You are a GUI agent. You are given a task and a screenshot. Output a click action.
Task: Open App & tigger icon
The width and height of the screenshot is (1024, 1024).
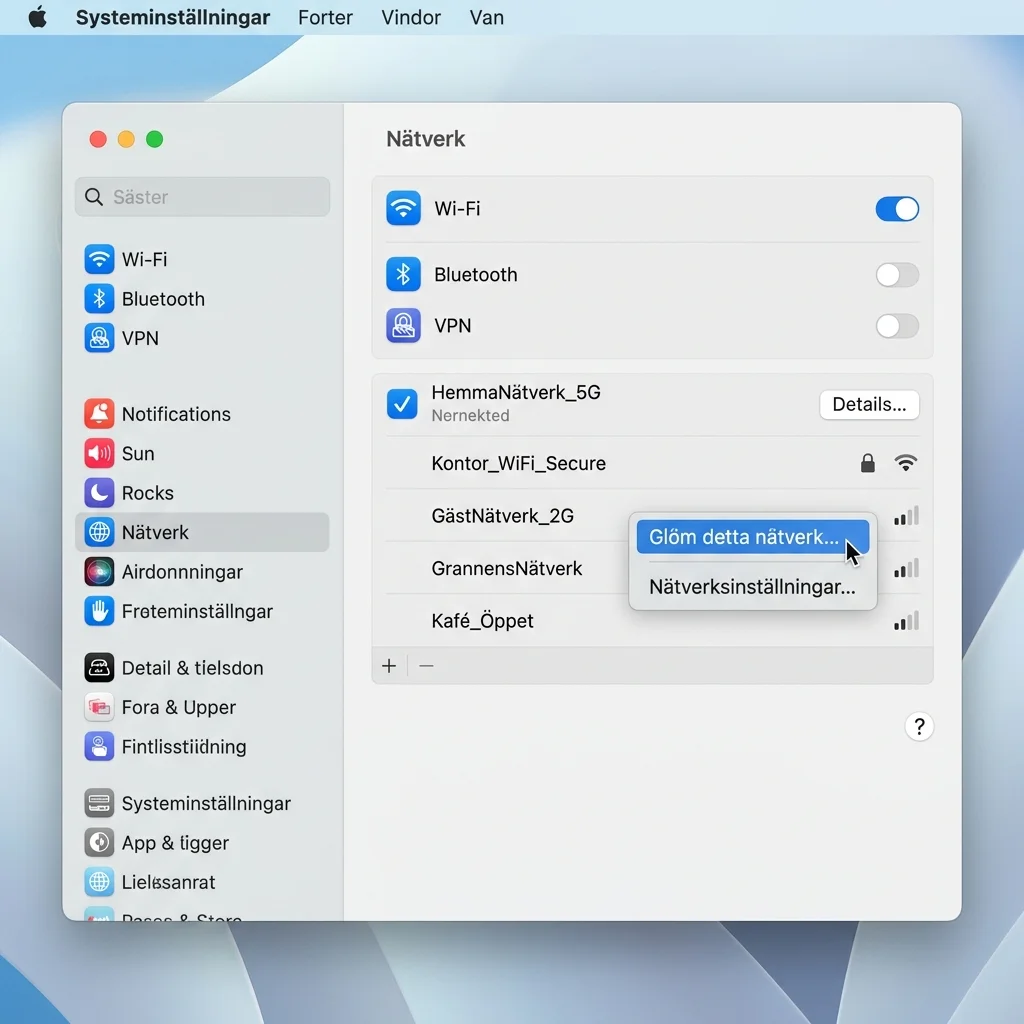pyautogui.click(x=99, y=842)
